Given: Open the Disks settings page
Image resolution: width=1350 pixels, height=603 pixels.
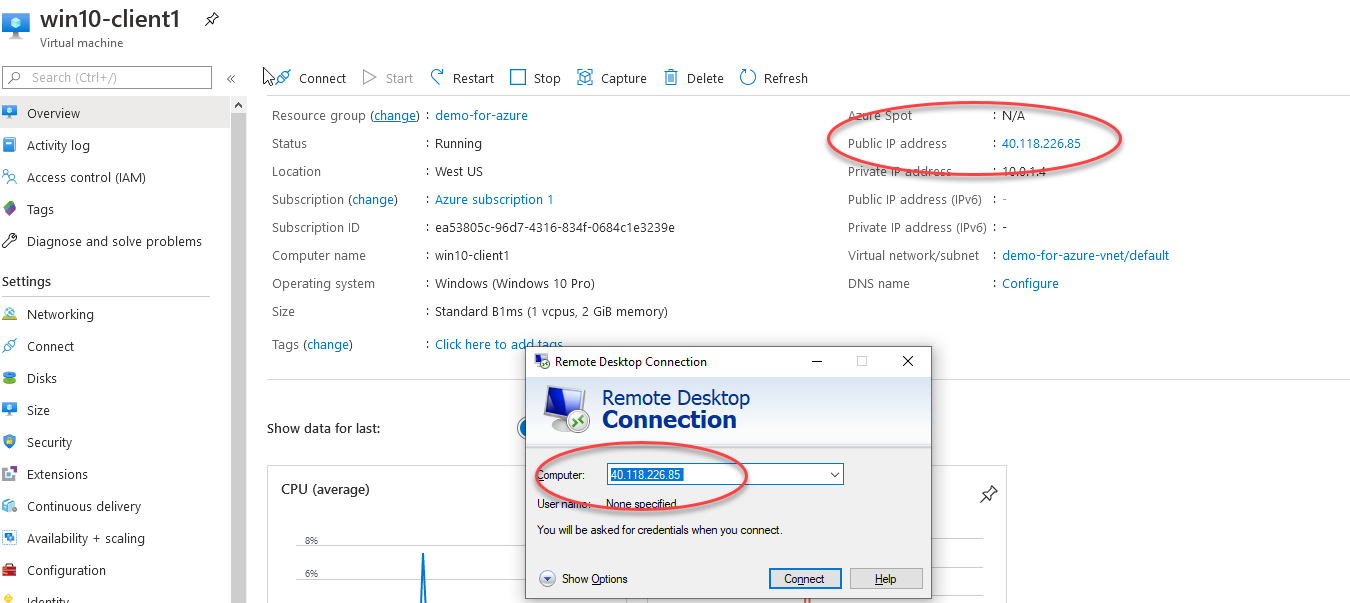Looking at the screenshot, I should pos(115,378).
